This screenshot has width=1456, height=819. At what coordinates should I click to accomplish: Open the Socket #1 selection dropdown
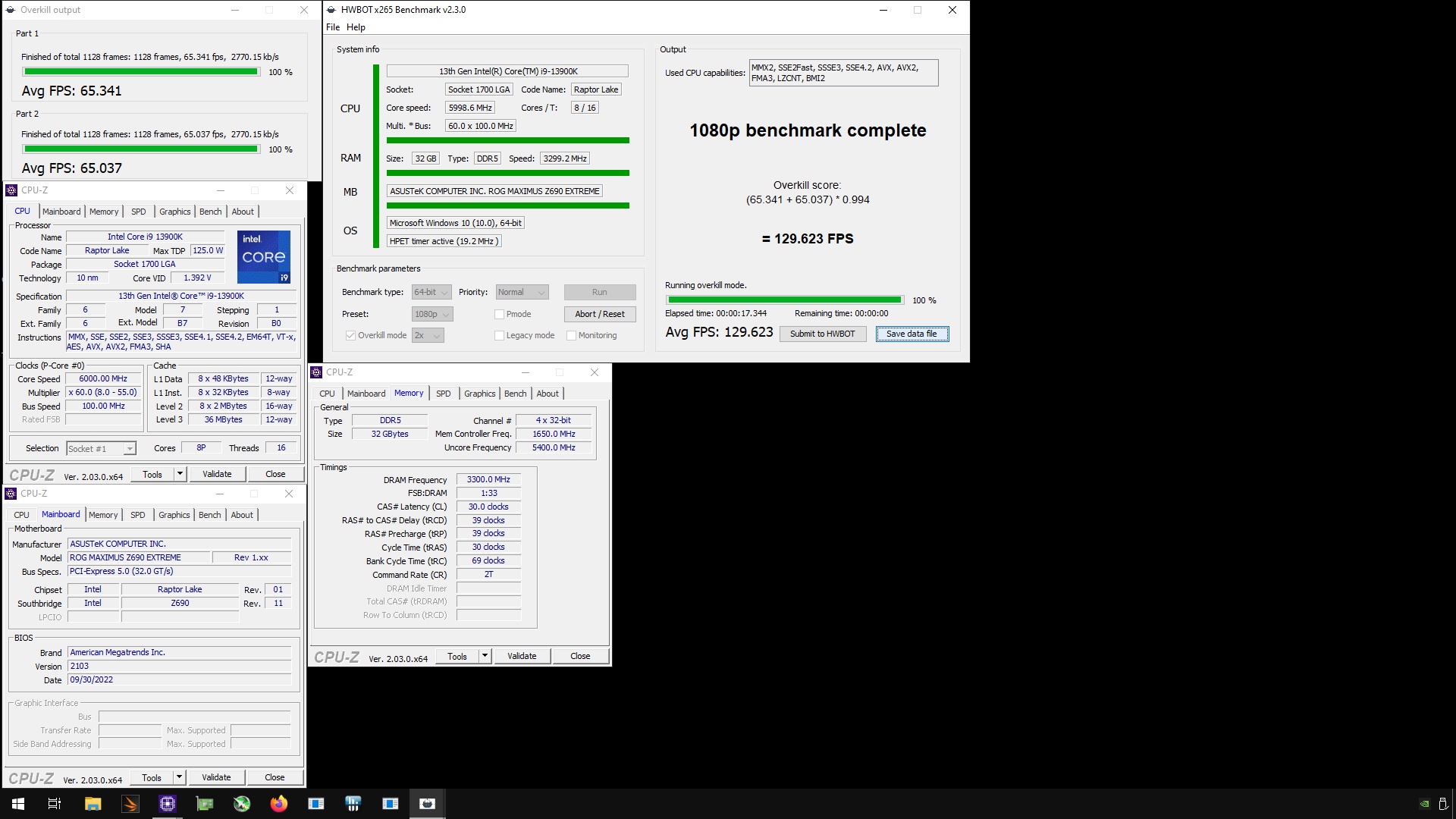(x=101, y=449)
